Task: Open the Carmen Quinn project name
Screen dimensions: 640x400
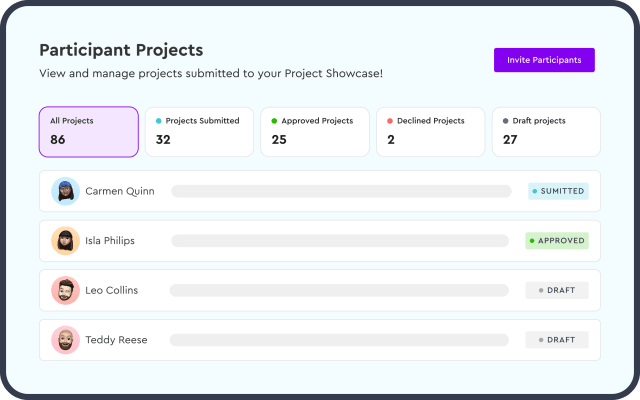Action: coord(120,191)
